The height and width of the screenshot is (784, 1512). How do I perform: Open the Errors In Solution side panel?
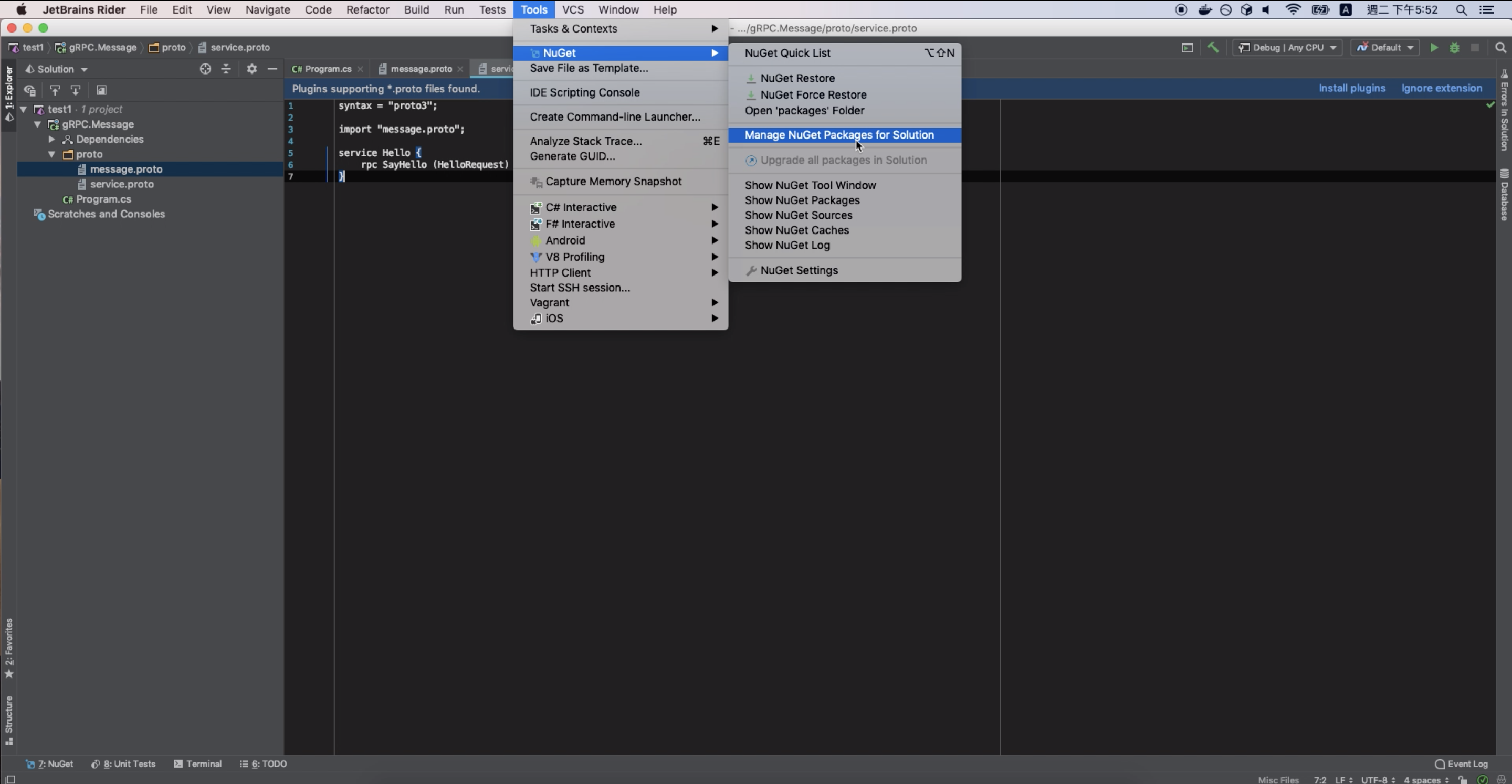[x=1504, y=110]
